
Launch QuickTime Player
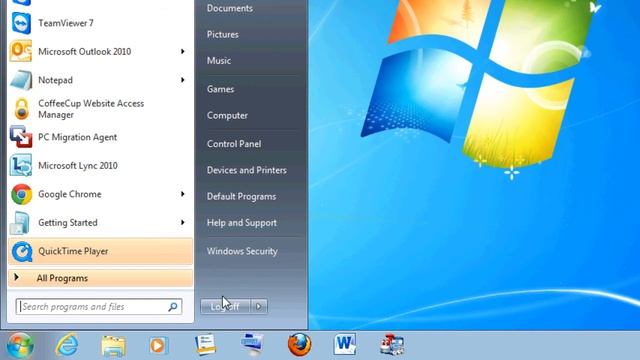100,251
